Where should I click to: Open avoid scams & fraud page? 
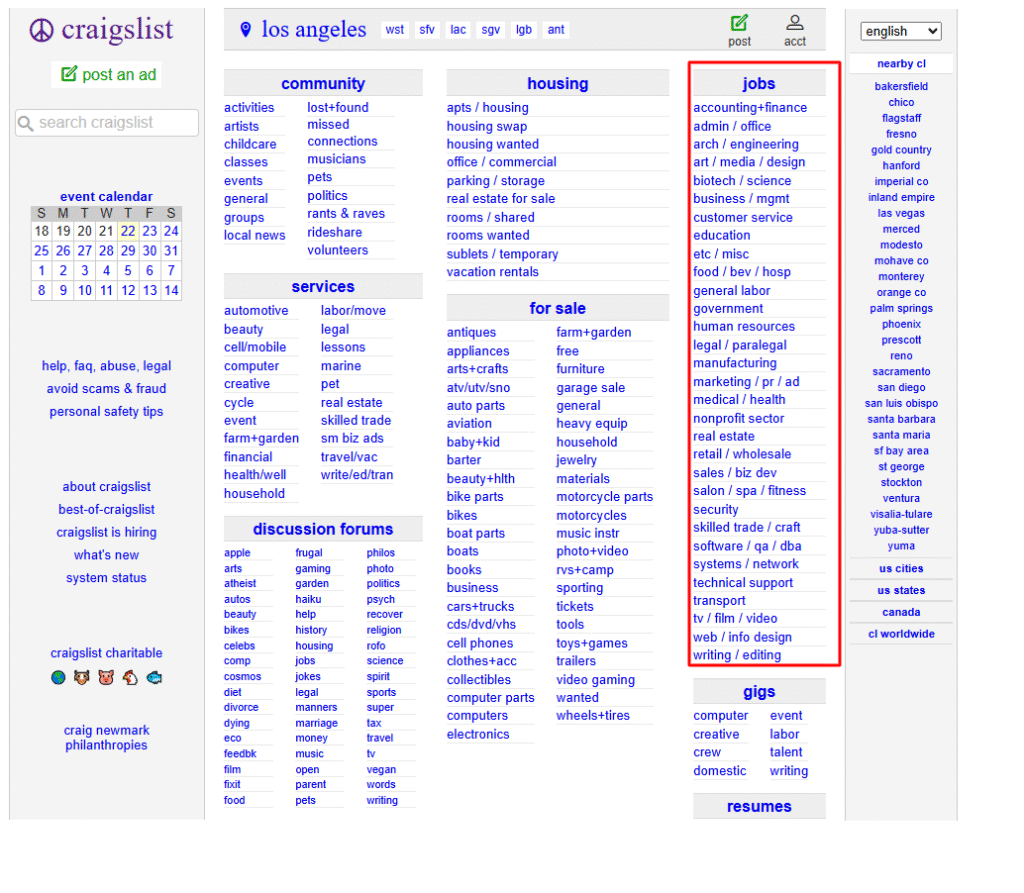106,389
